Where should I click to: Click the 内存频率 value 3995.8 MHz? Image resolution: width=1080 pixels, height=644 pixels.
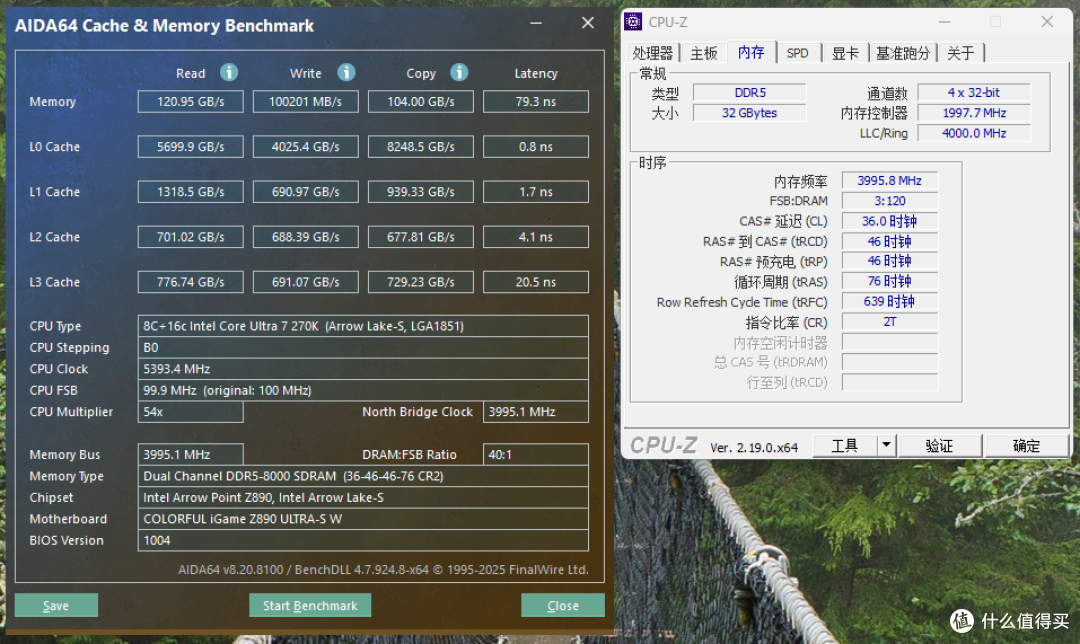pos(889,180)
